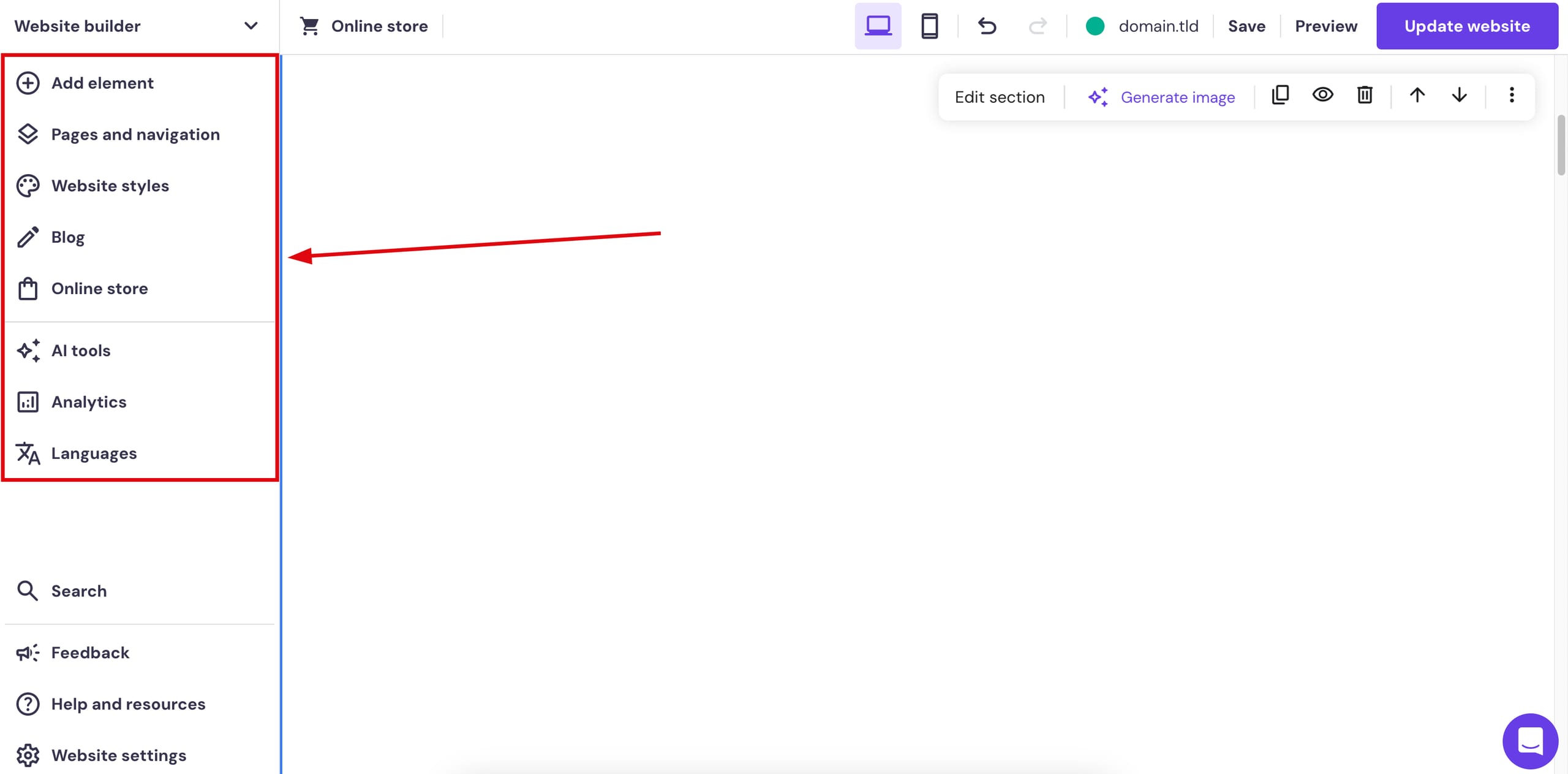Toggle section visibility with the eye icon
Screen dimensions: 1568x774
point(1323,96)
